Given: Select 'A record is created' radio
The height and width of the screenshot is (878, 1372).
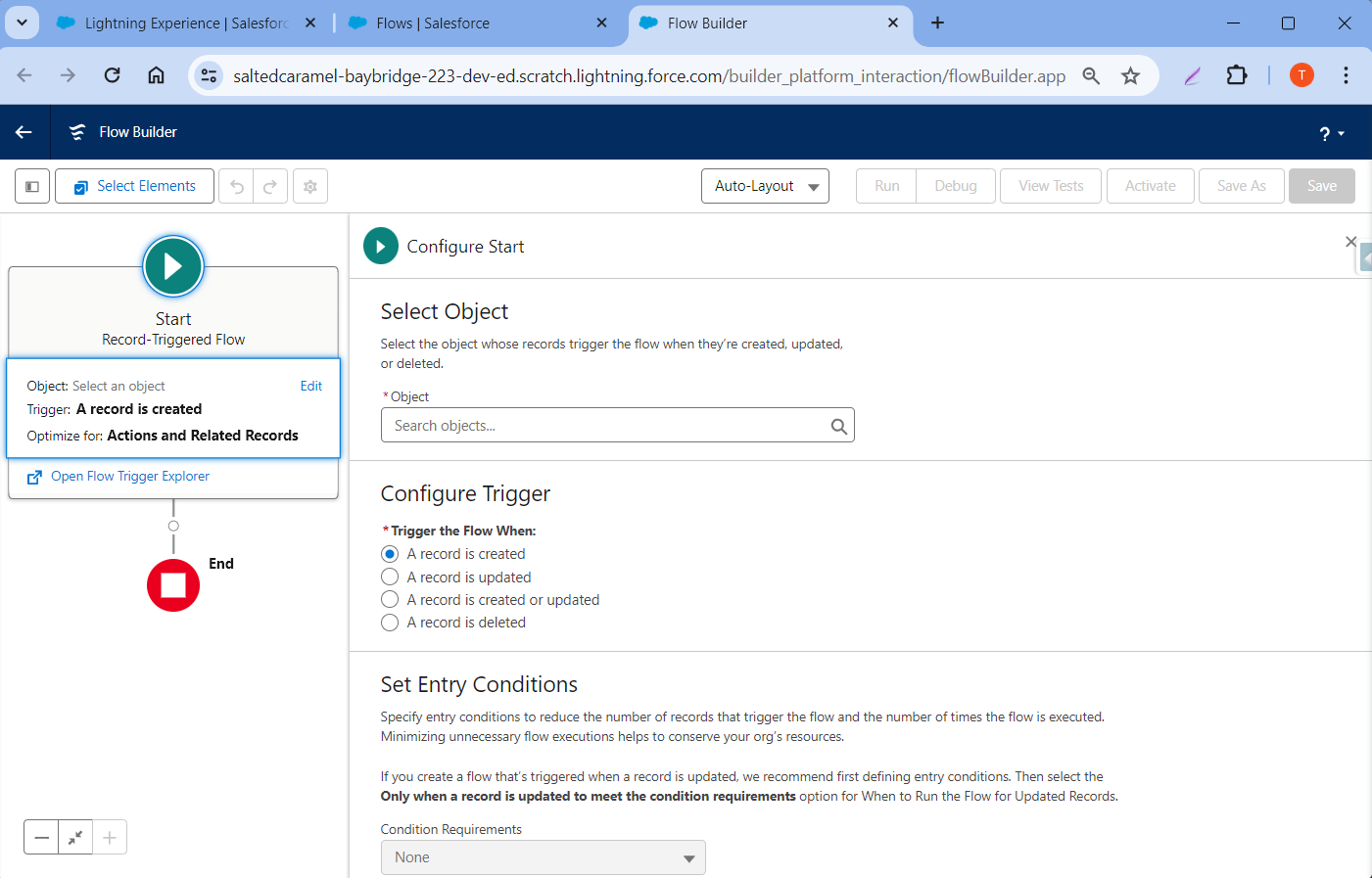Looking at the screenshot, I should (390, 554).
